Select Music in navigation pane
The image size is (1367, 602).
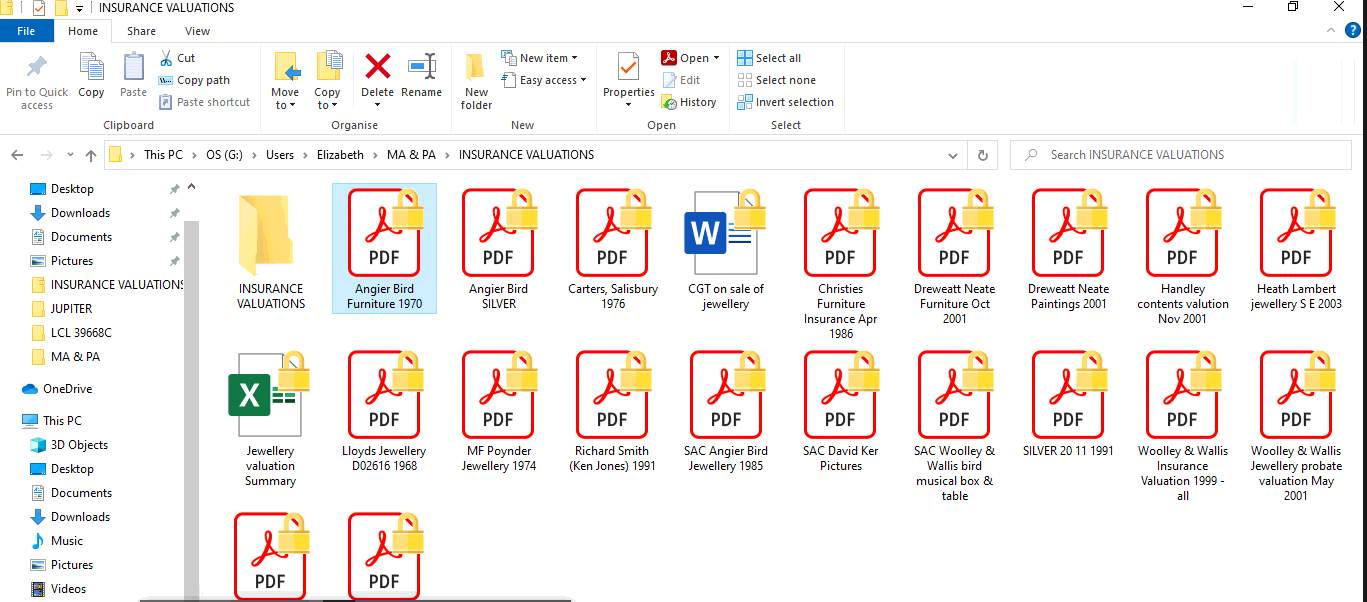[x=67, y=541]
